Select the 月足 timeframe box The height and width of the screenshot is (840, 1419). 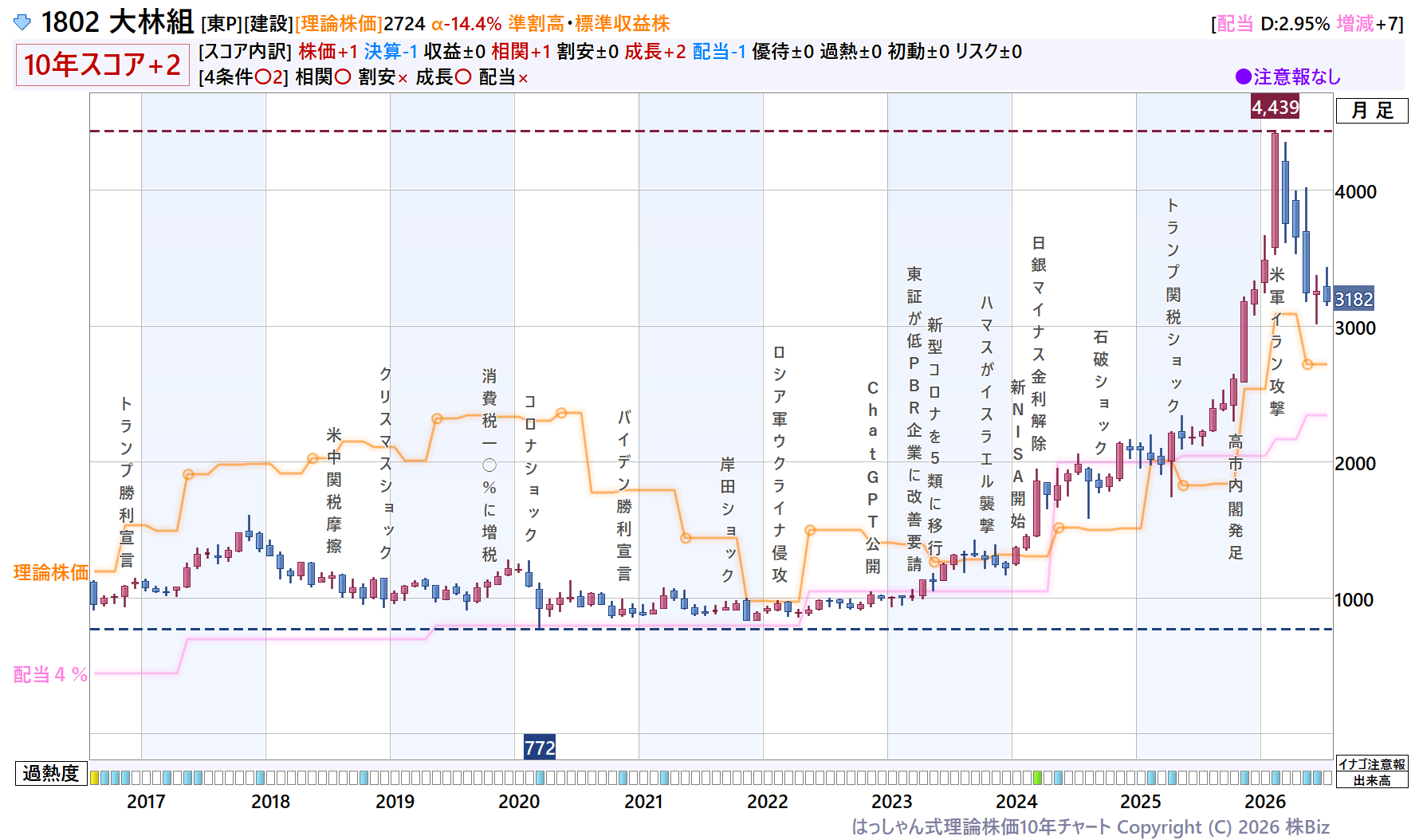point(1372,111)
